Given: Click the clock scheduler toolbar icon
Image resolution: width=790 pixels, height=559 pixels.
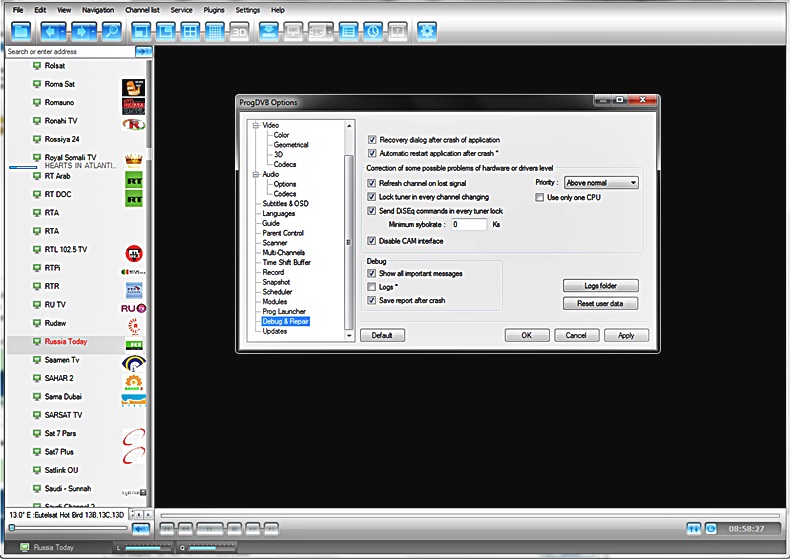Looking at the screenshot, I should coord(373,31).
